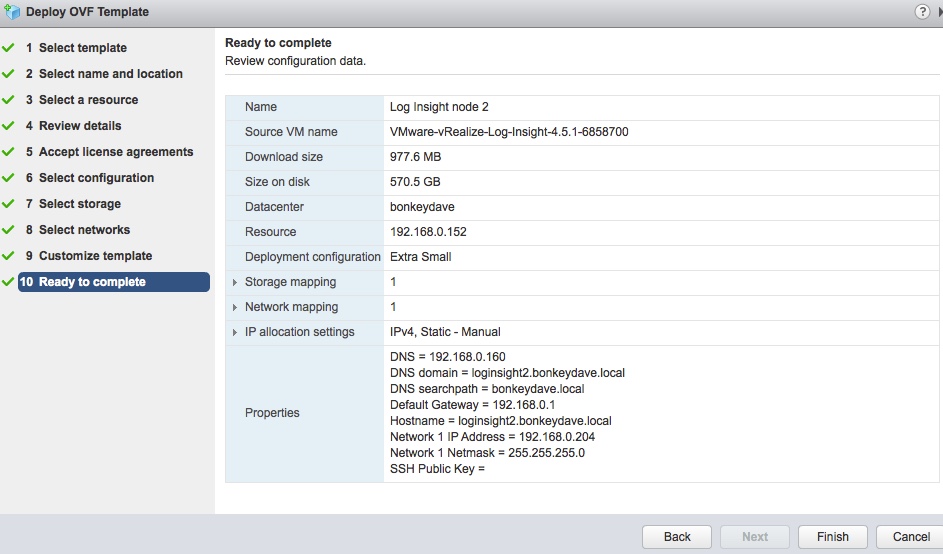The width and height of the screenshot is (943, 554).
Task: Expand the Storage mapping row
Action: (x=235, y=282)
